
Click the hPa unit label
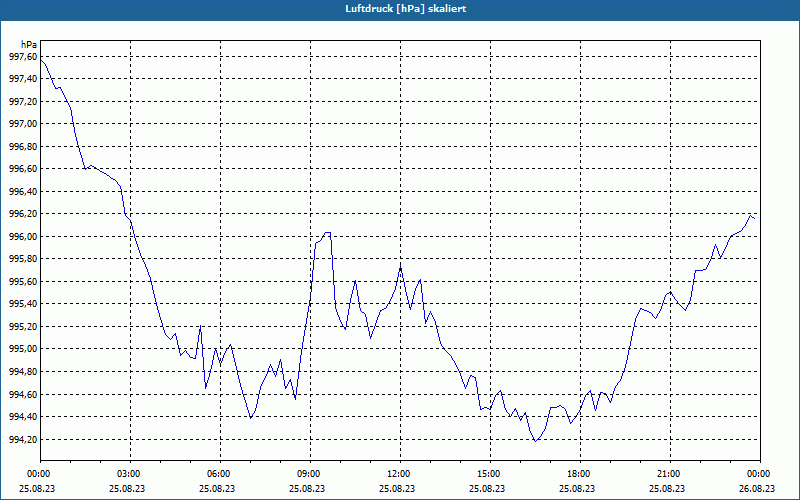click(x=29, y=45)
